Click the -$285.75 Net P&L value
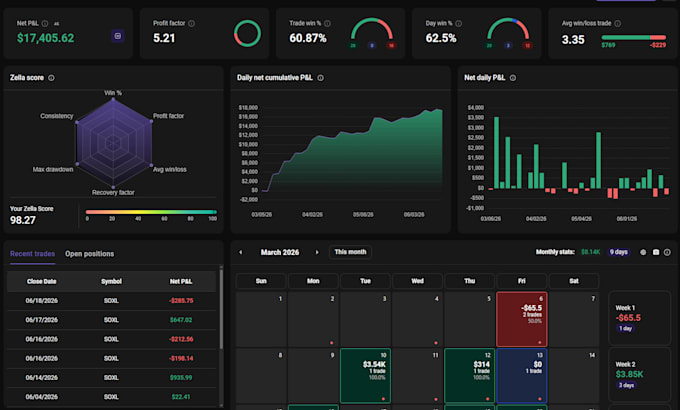Screen dimensions: 680x410 [181, 301]
